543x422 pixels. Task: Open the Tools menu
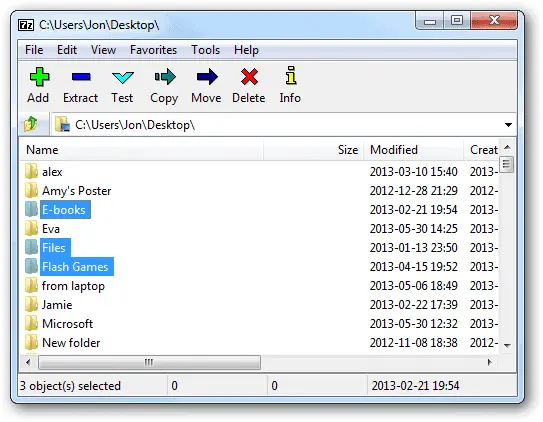pos(205,50)
